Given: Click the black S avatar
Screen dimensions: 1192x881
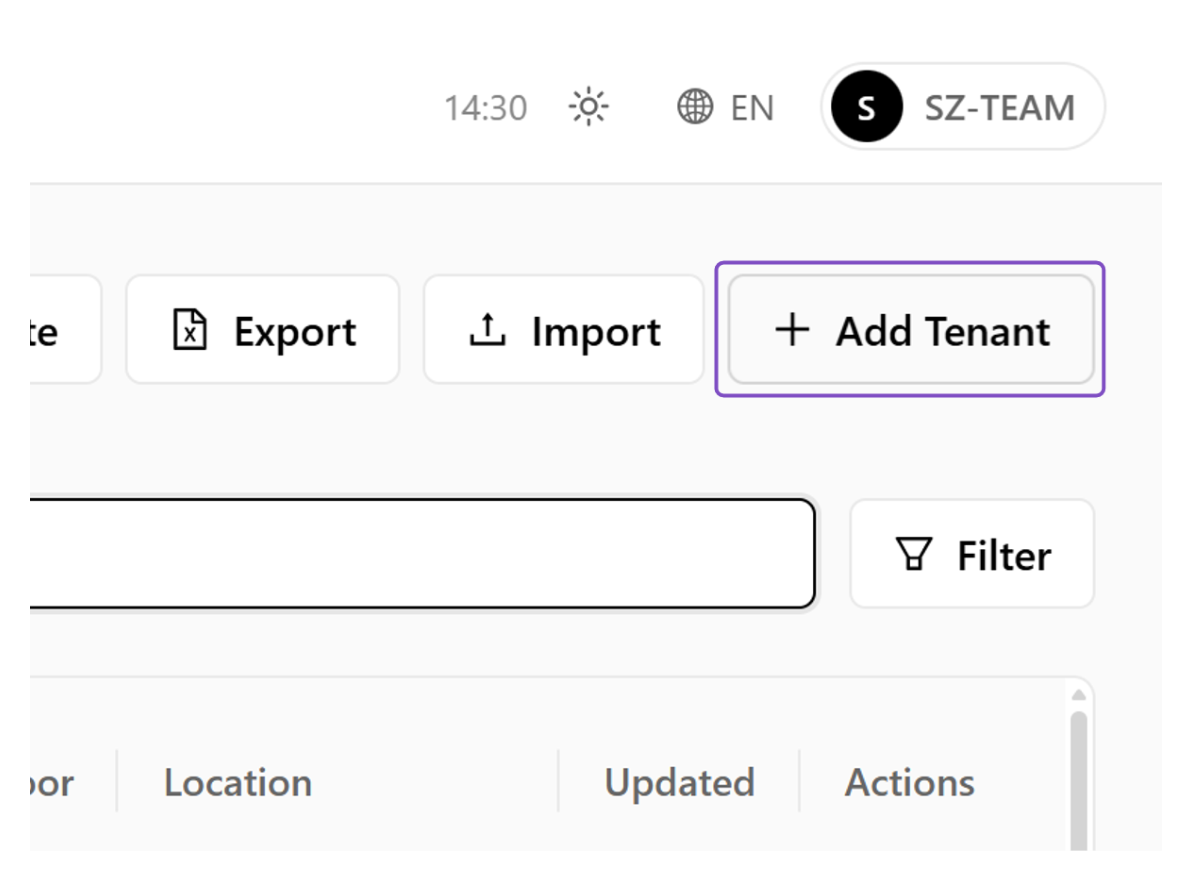Looking at the screenshot, I should point(867,106).
